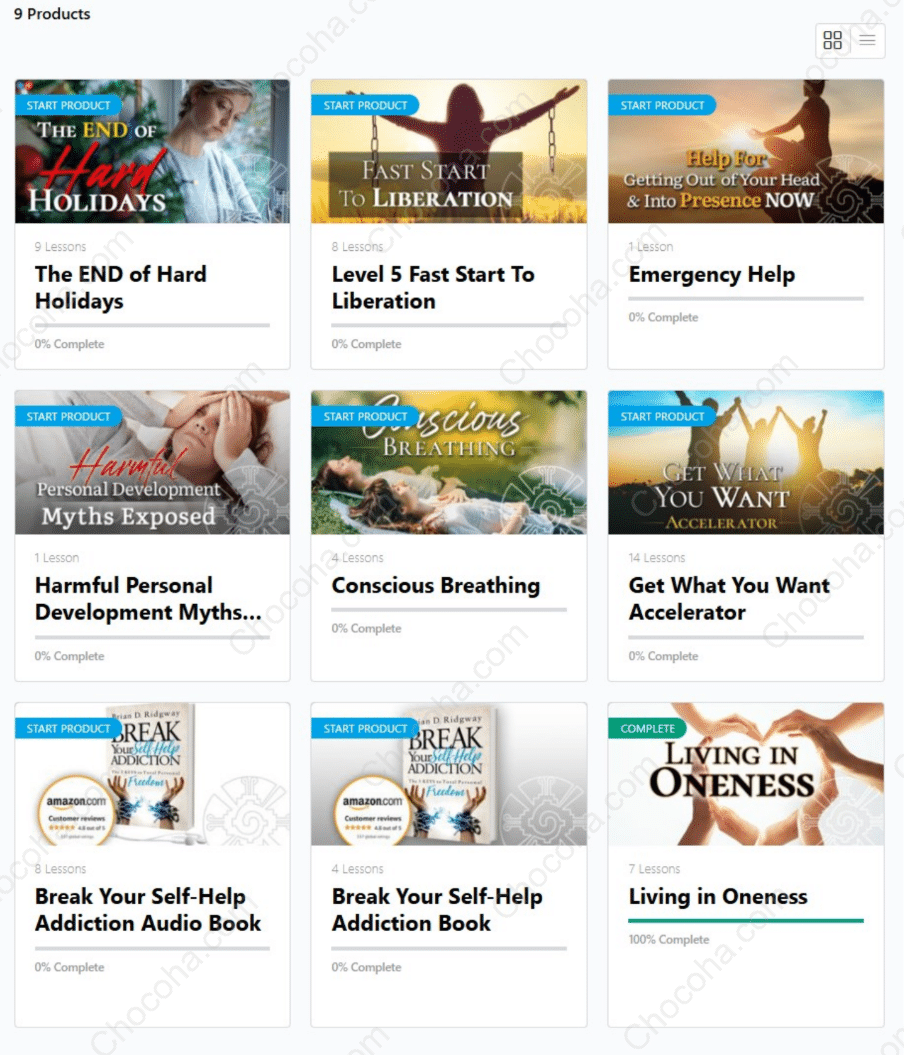Open Get What You Want Accelerator title

coord(729,598)
